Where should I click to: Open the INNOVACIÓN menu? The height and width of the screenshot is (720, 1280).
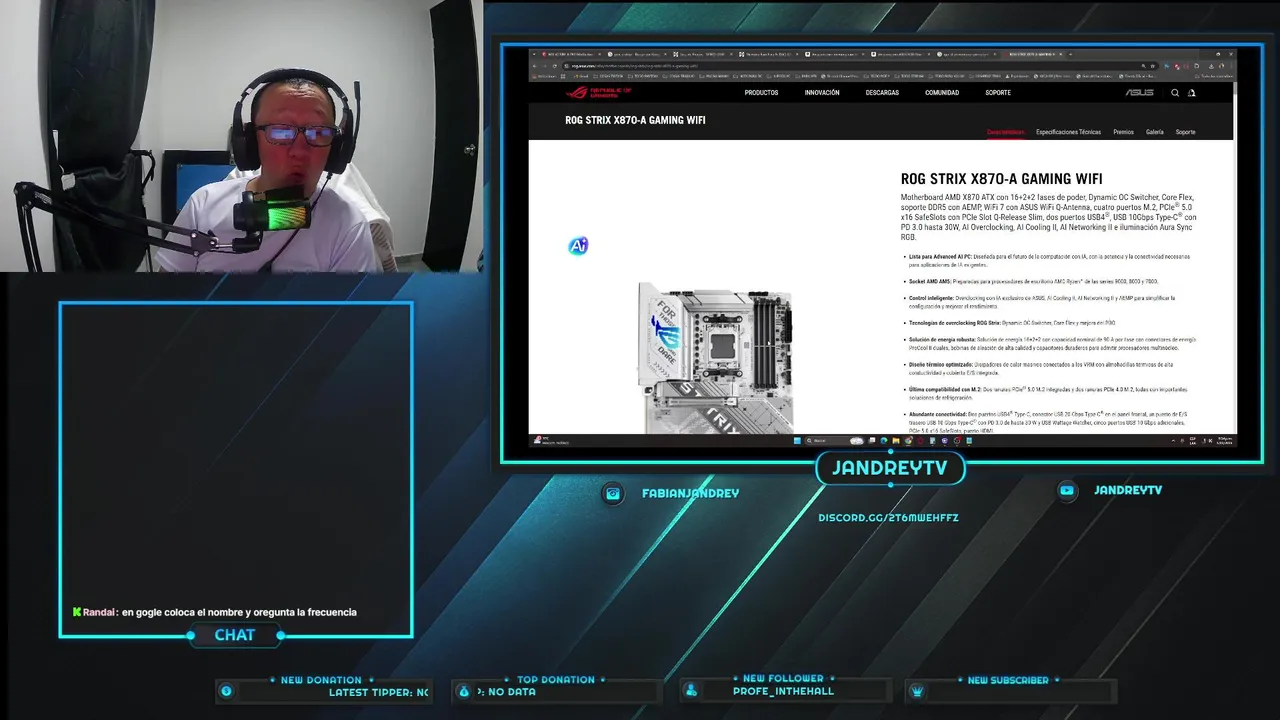[822, 93]
